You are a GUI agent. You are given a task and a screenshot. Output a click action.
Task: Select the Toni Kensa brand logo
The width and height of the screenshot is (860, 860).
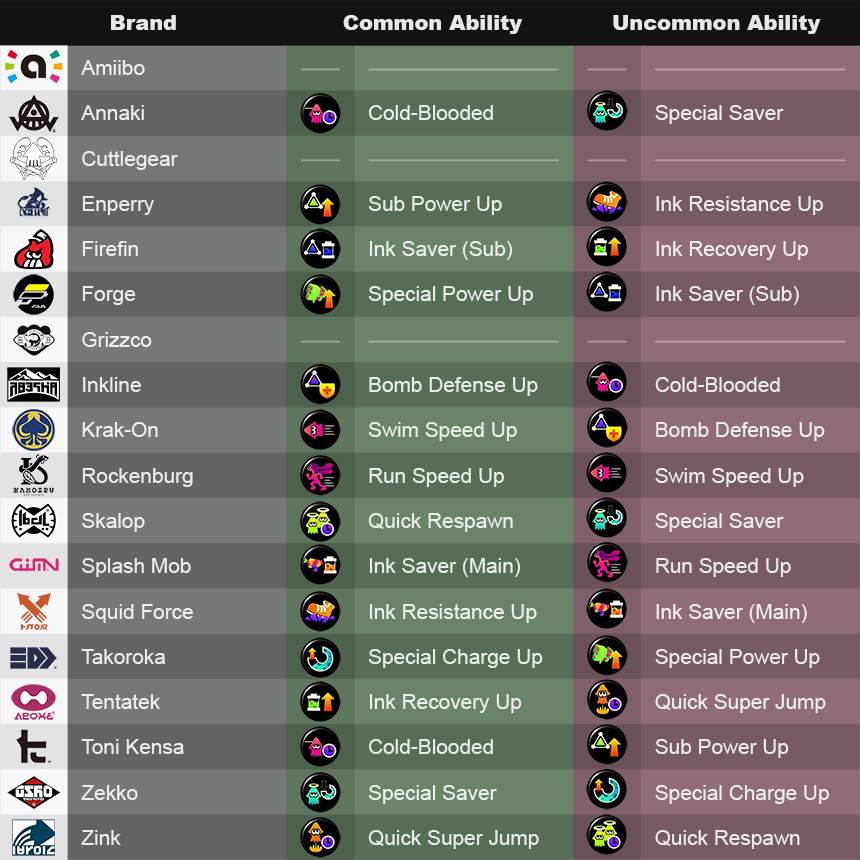(x=33, y=747)
